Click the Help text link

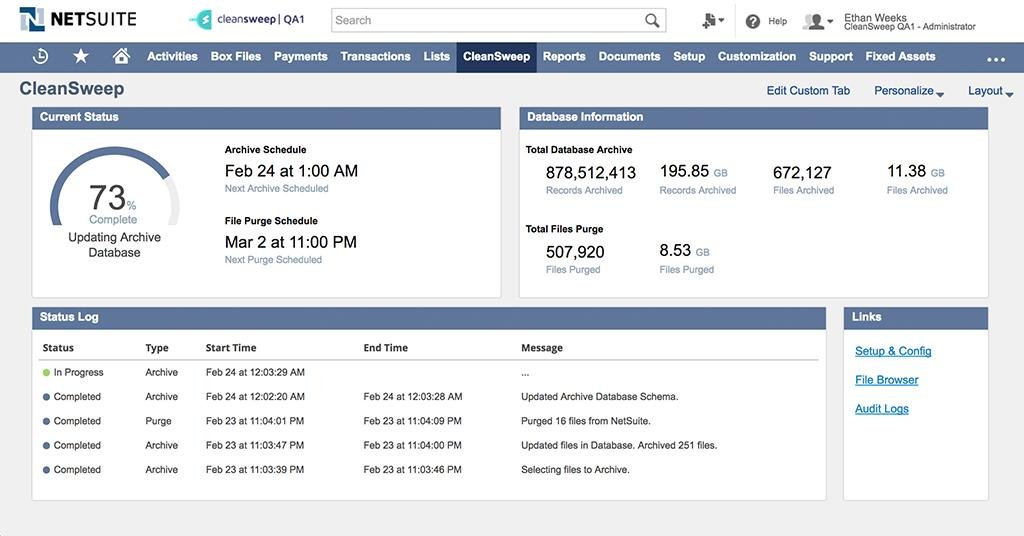777,22
